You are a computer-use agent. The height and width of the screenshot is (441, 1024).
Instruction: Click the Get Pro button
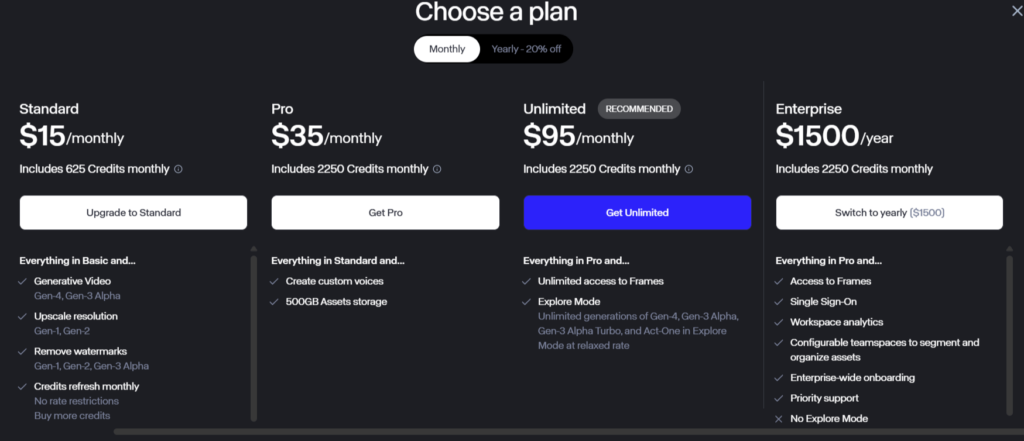click(x=385, y=212)
